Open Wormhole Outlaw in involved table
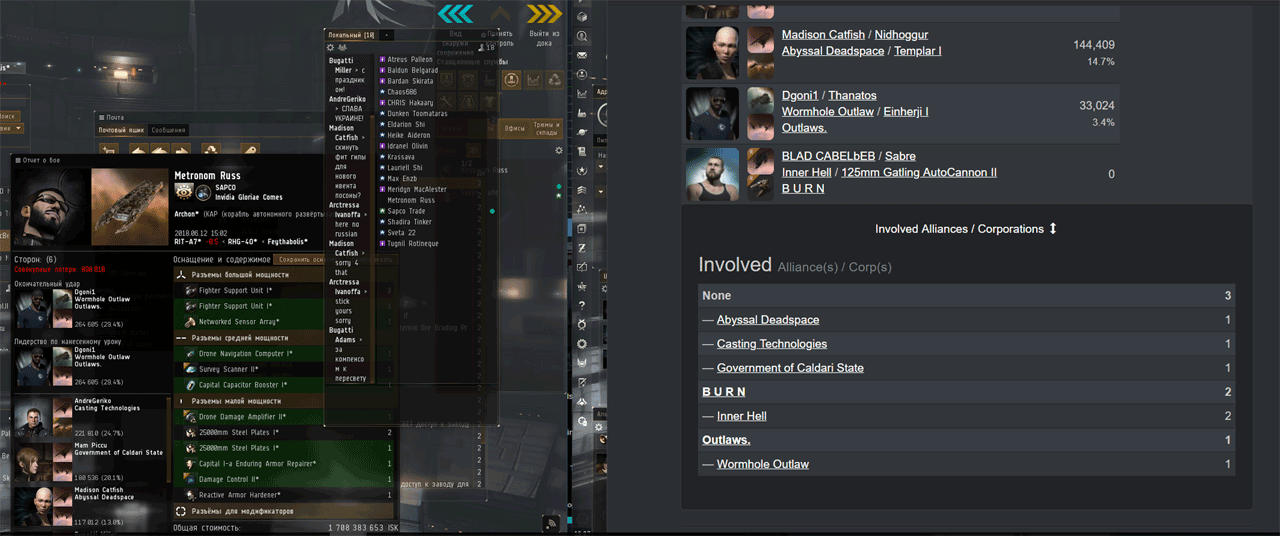 click(x=763, y=464)
